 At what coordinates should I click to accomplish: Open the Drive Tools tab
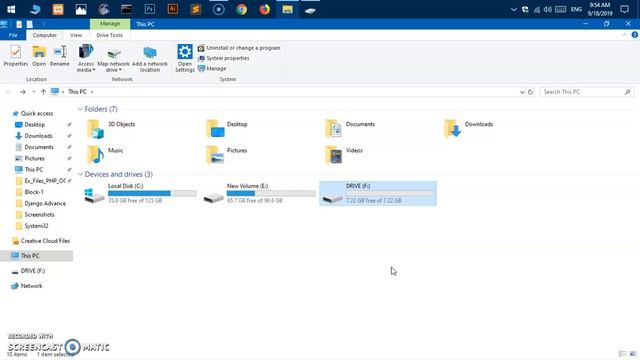click(109, 35)
